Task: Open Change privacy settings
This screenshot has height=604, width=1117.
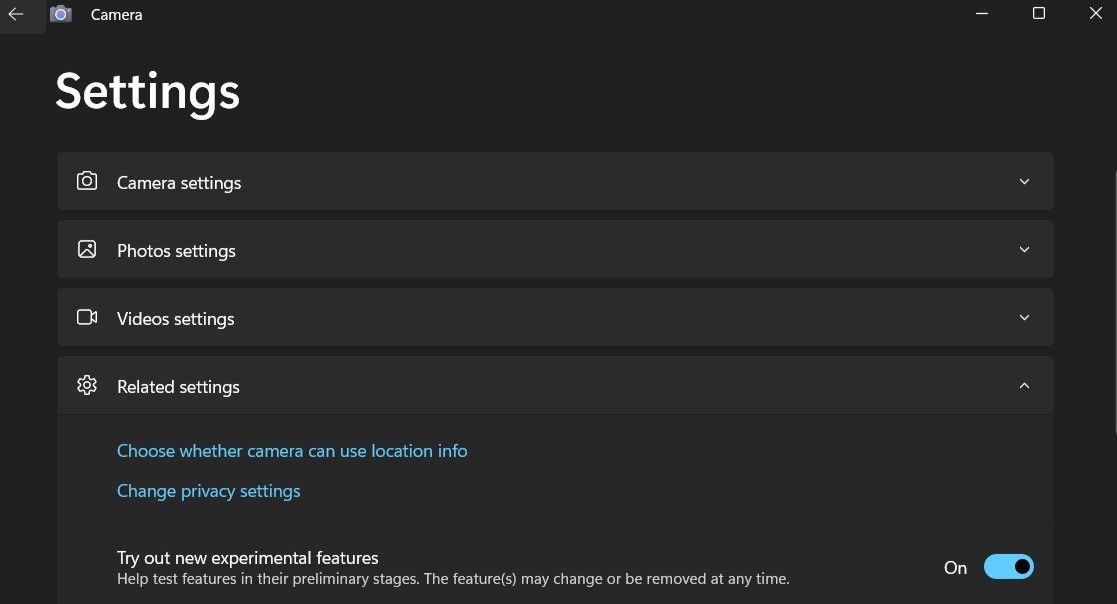Action: (208, 491)
